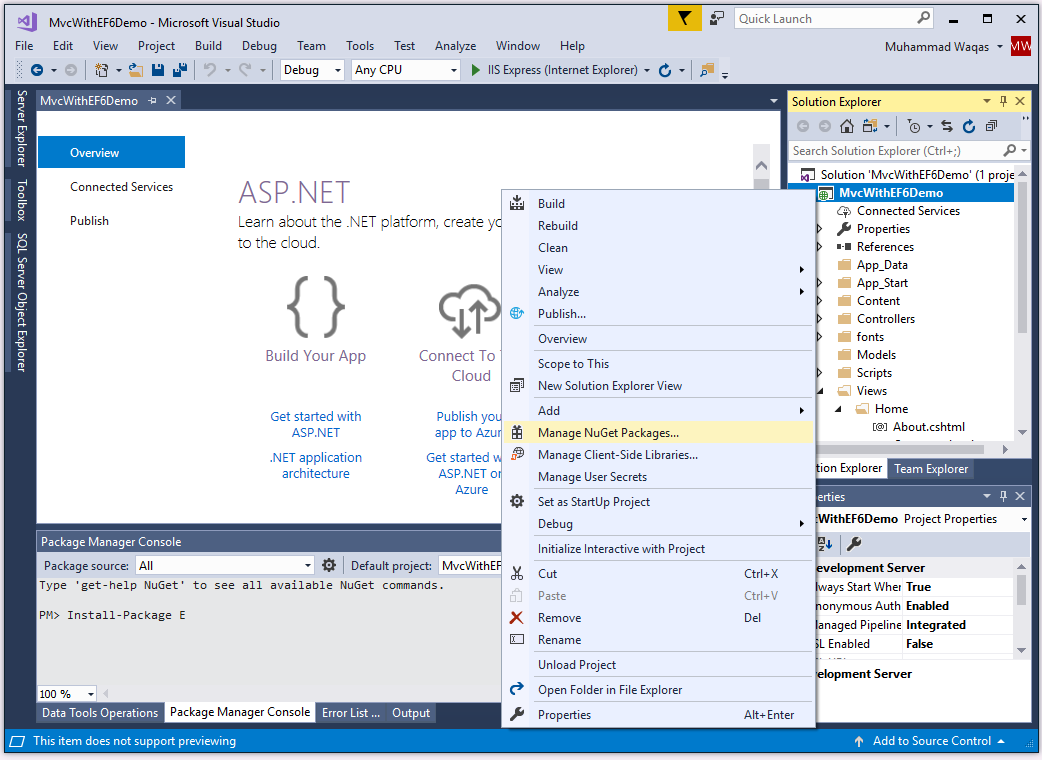This screenshot has height=760, width=1042.
Task: Click the New Project toolbar icon
Action: 101,70
